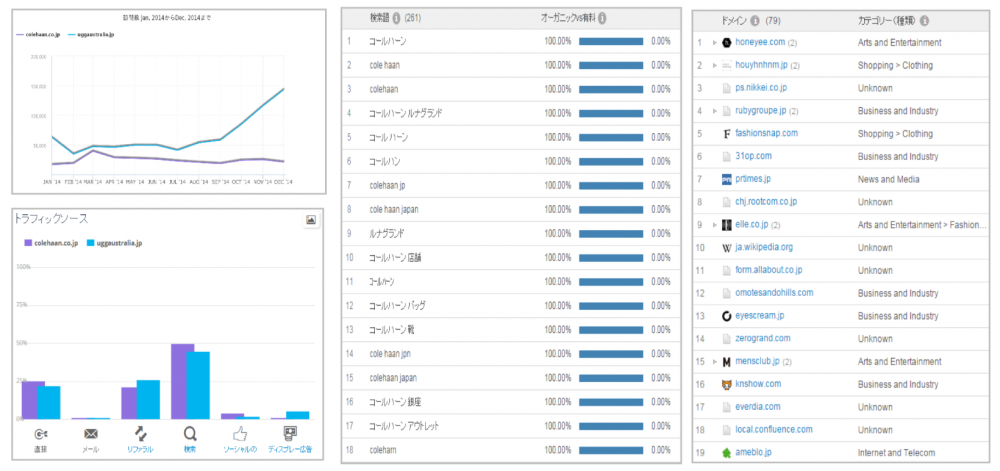The width and height of the screenshot is (1000, 471).
Task: Click the display ads monitor icon
Action: click(x=290, y=434)
